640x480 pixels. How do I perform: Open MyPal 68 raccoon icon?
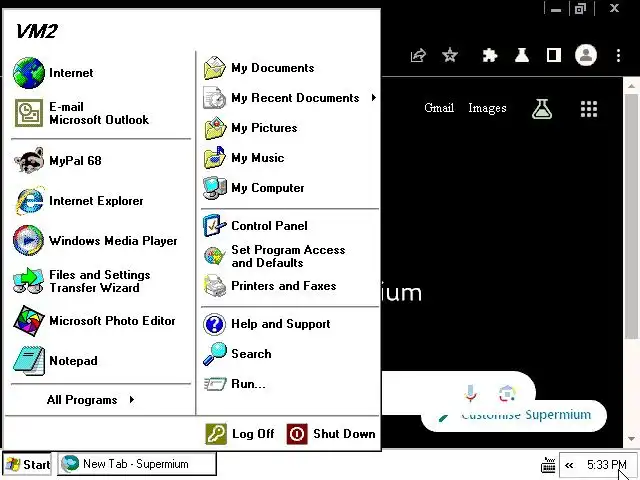(29, 160)
